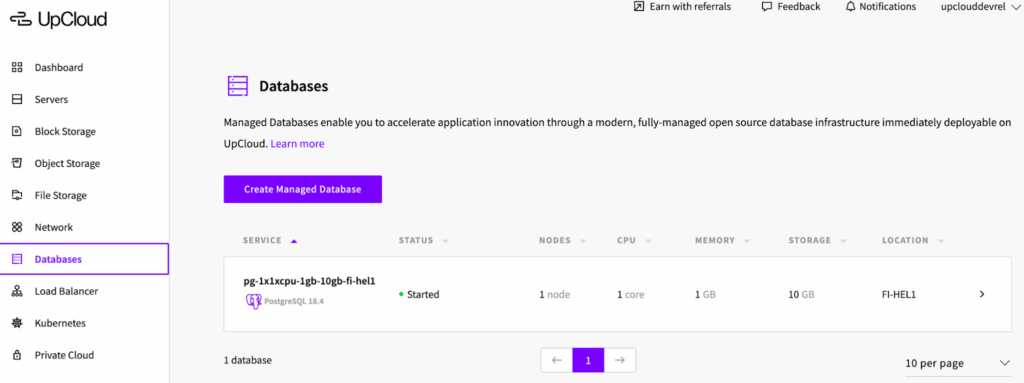This screenshot has width=1024, height=383.
Task: Open the 10 per page dropdown
Action: coord(957,363)
